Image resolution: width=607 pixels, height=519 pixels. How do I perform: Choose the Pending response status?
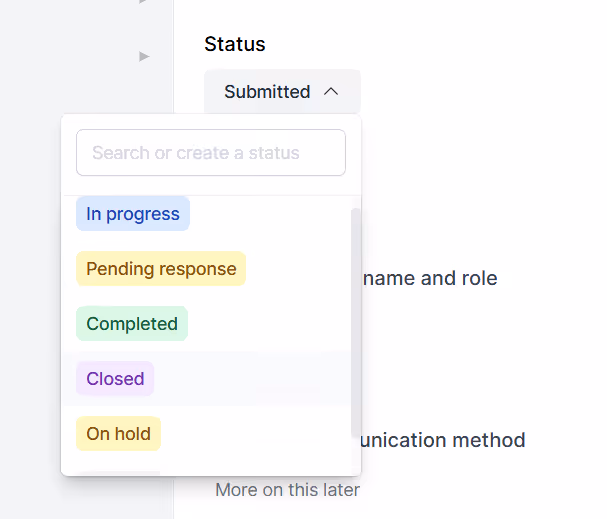161,269
